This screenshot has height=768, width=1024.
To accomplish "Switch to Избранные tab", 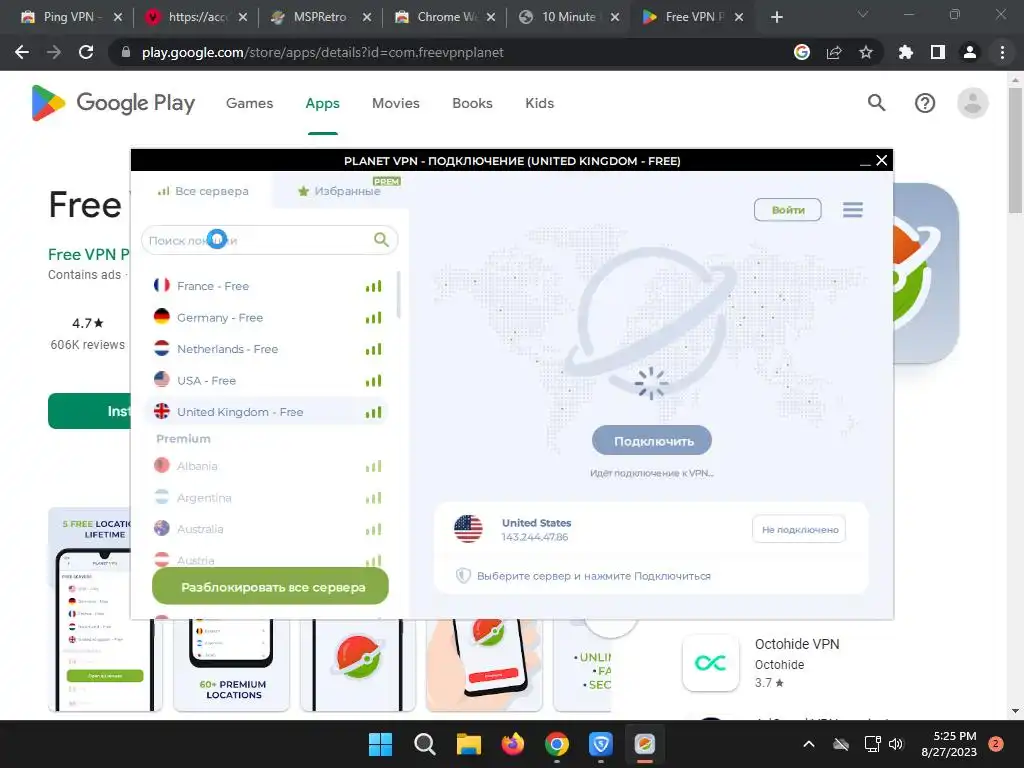I will point(339,191).
